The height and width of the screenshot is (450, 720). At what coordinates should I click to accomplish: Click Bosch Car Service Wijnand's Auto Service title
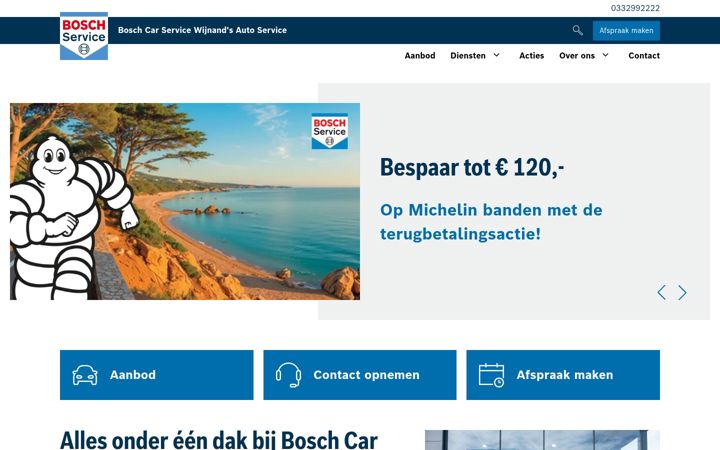(202, 30)
